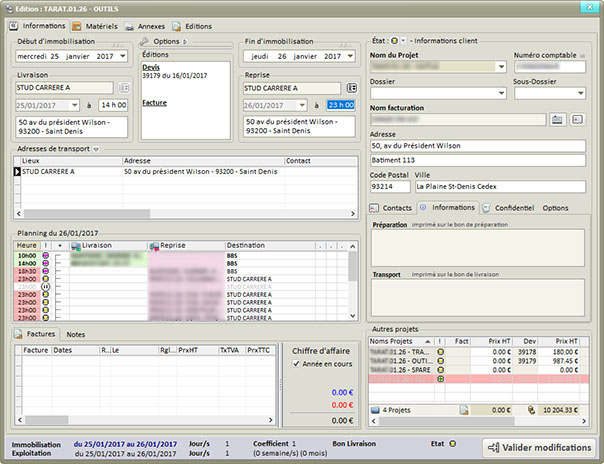Click the status circle on the 10h00 row
The image size is (604, 464).
(x=47, y=255)
